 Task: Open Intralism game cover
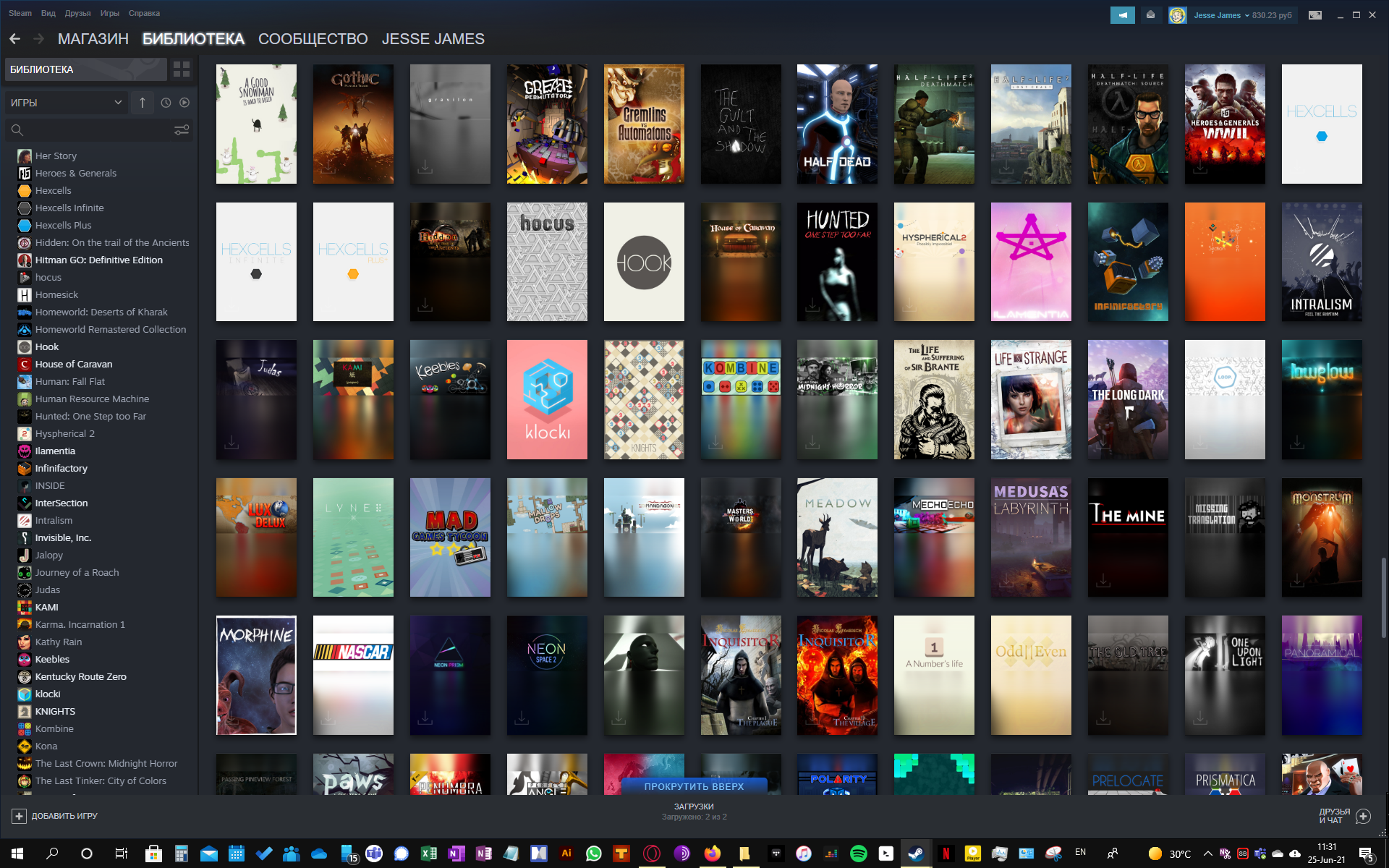pyautogui.click(x=1322, y=262)
